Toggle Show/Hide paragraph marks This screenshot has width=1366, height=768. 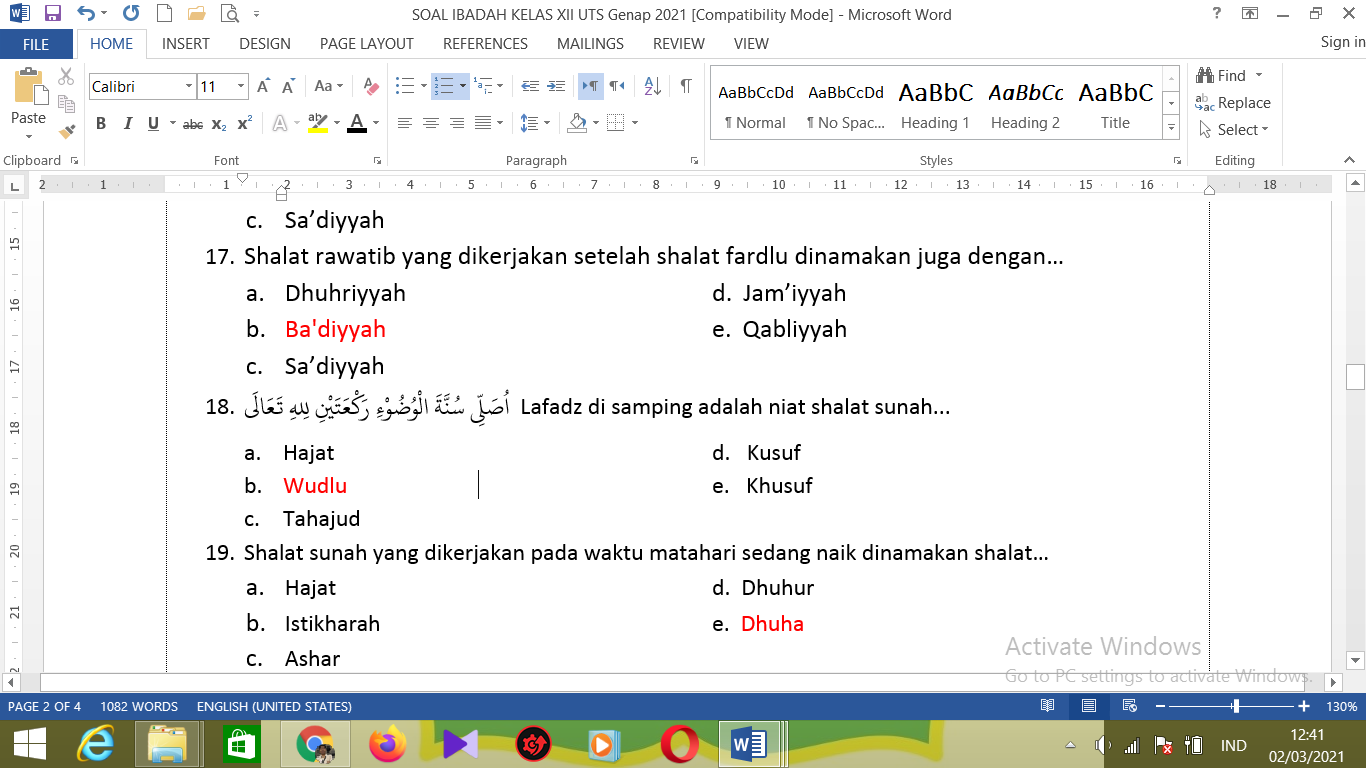point(686,87)
